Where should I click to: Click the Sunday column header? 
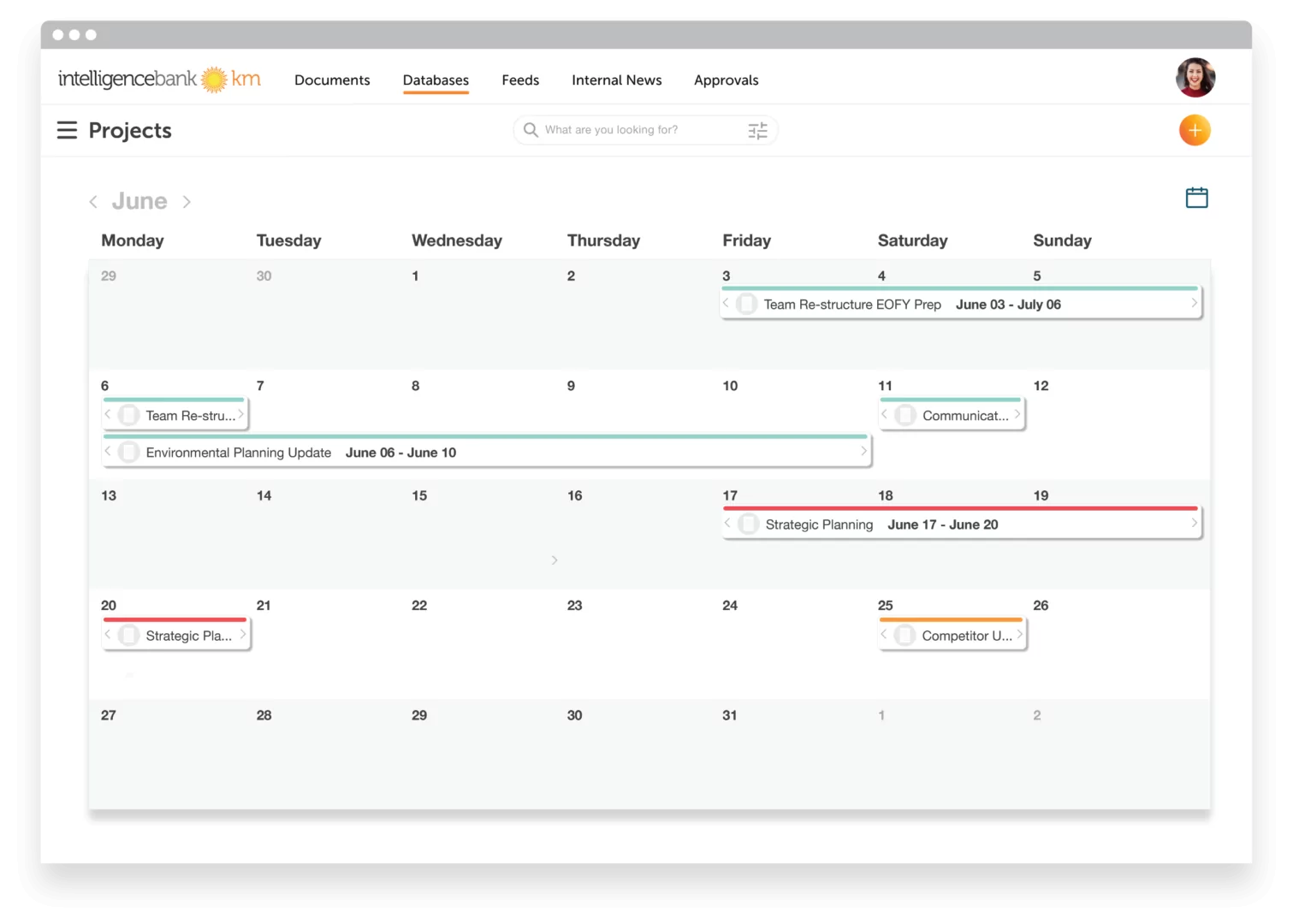click(1062, 240)
